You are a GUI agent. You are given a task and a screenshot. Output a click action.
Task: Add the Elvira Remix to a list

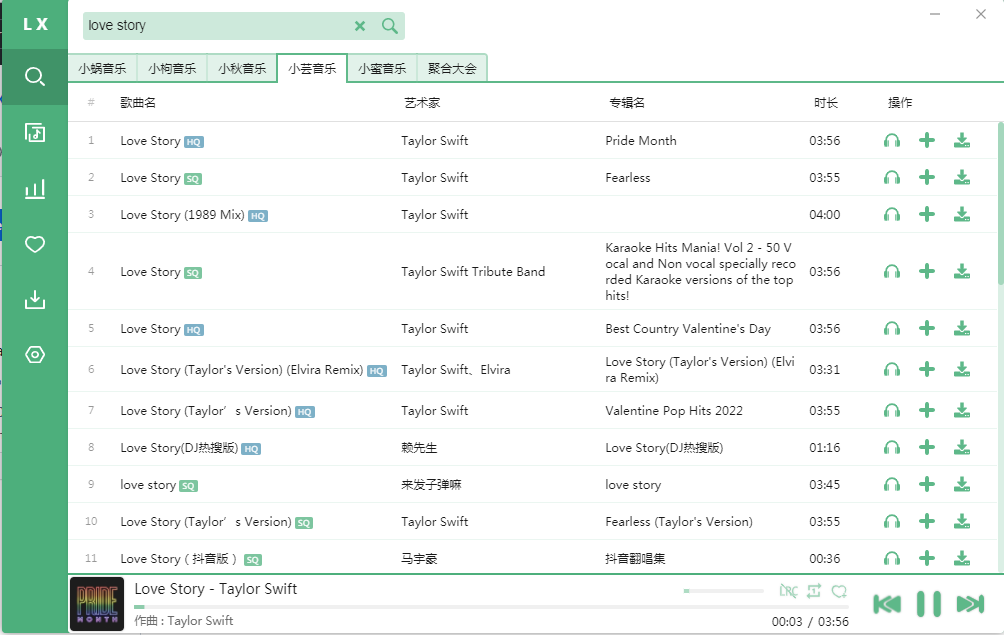pyautogui.click(x=927, y=370)
